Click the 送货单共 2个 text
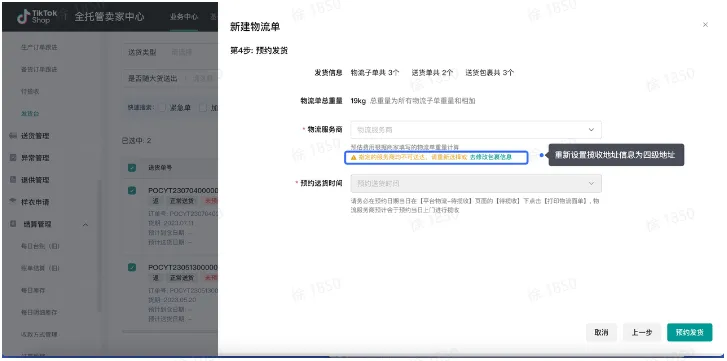Screen dimensions: 727x361 tap(432, 73)
